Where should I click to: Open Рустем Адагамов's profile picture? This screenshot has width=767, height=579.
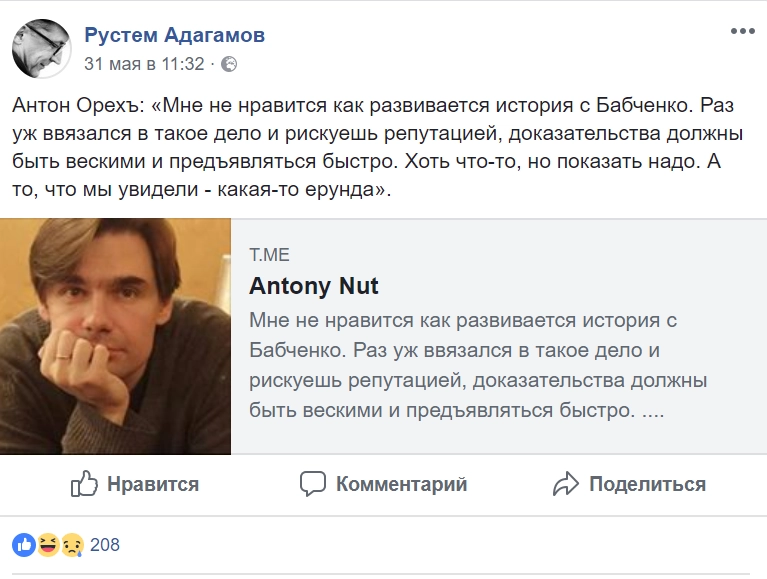click(x=41, y=49)
